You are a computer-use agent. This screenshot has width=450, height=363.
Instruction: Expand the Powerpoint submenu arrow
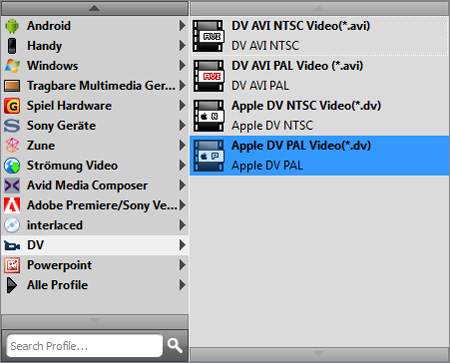(x=182, y=265)
